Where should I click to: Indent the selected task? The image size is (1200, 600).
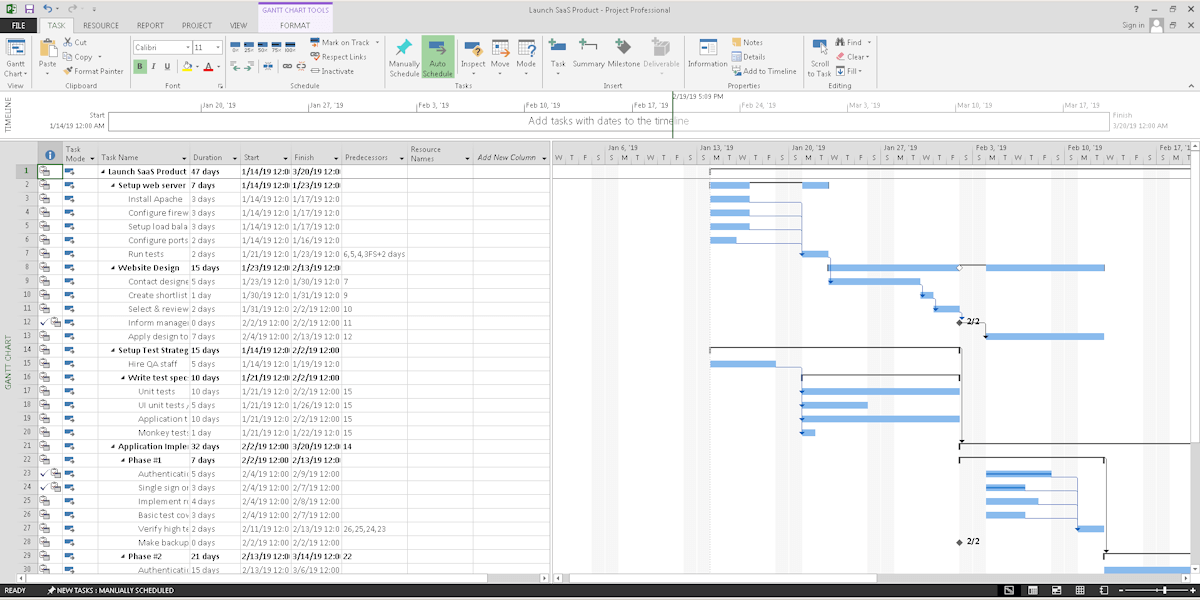pyautogui.click(x=248, y=67)
